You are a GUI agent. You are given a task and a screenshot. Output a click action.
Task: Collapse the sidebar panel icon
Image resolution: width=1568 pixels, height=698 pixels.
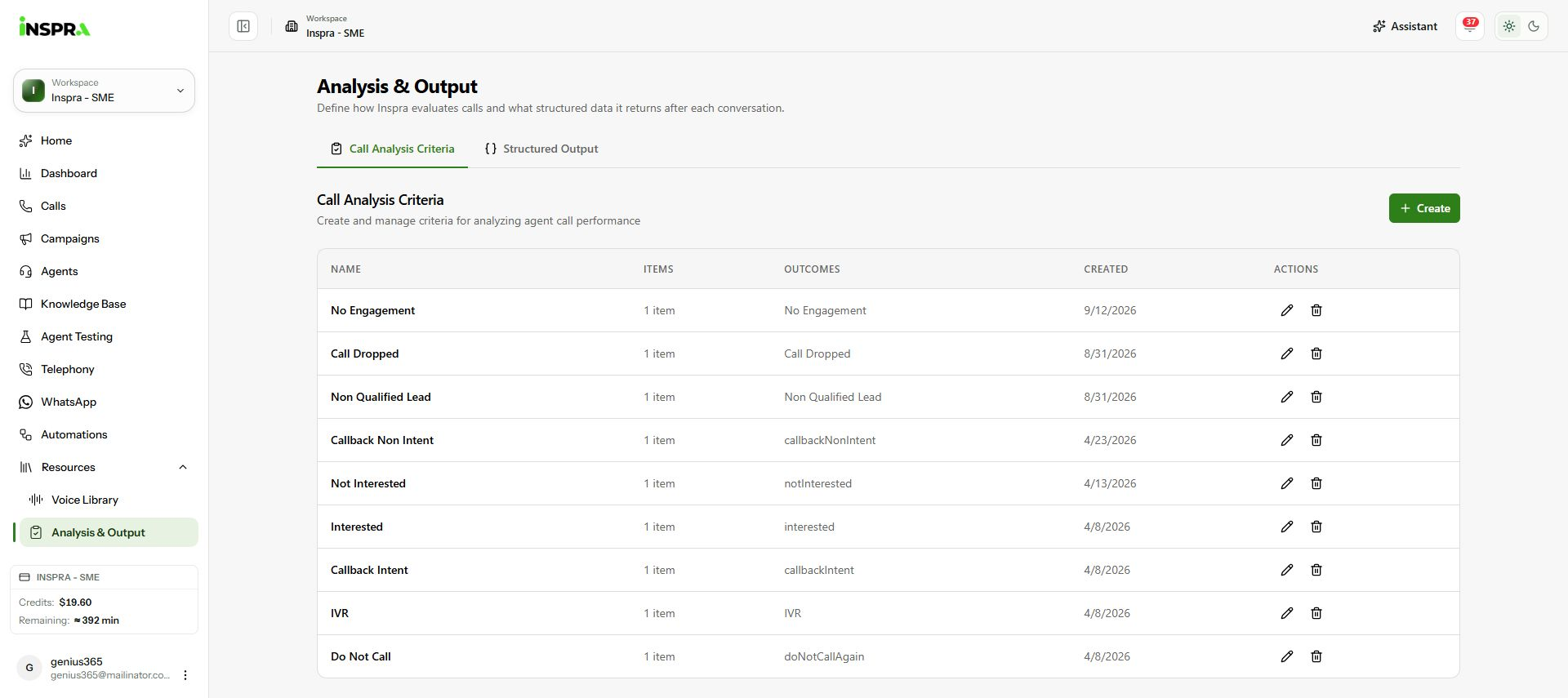[243, 26]
